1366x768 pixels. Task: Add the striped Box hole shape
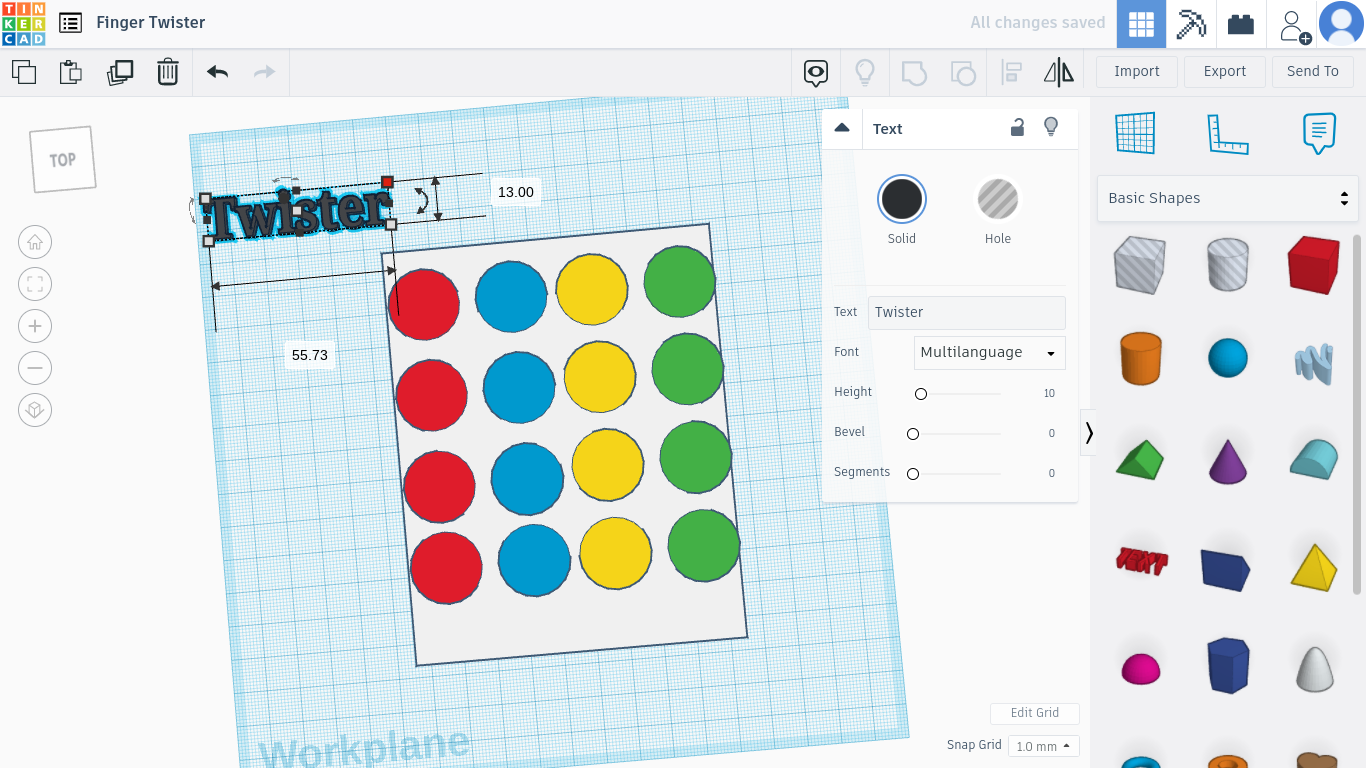1139,265
